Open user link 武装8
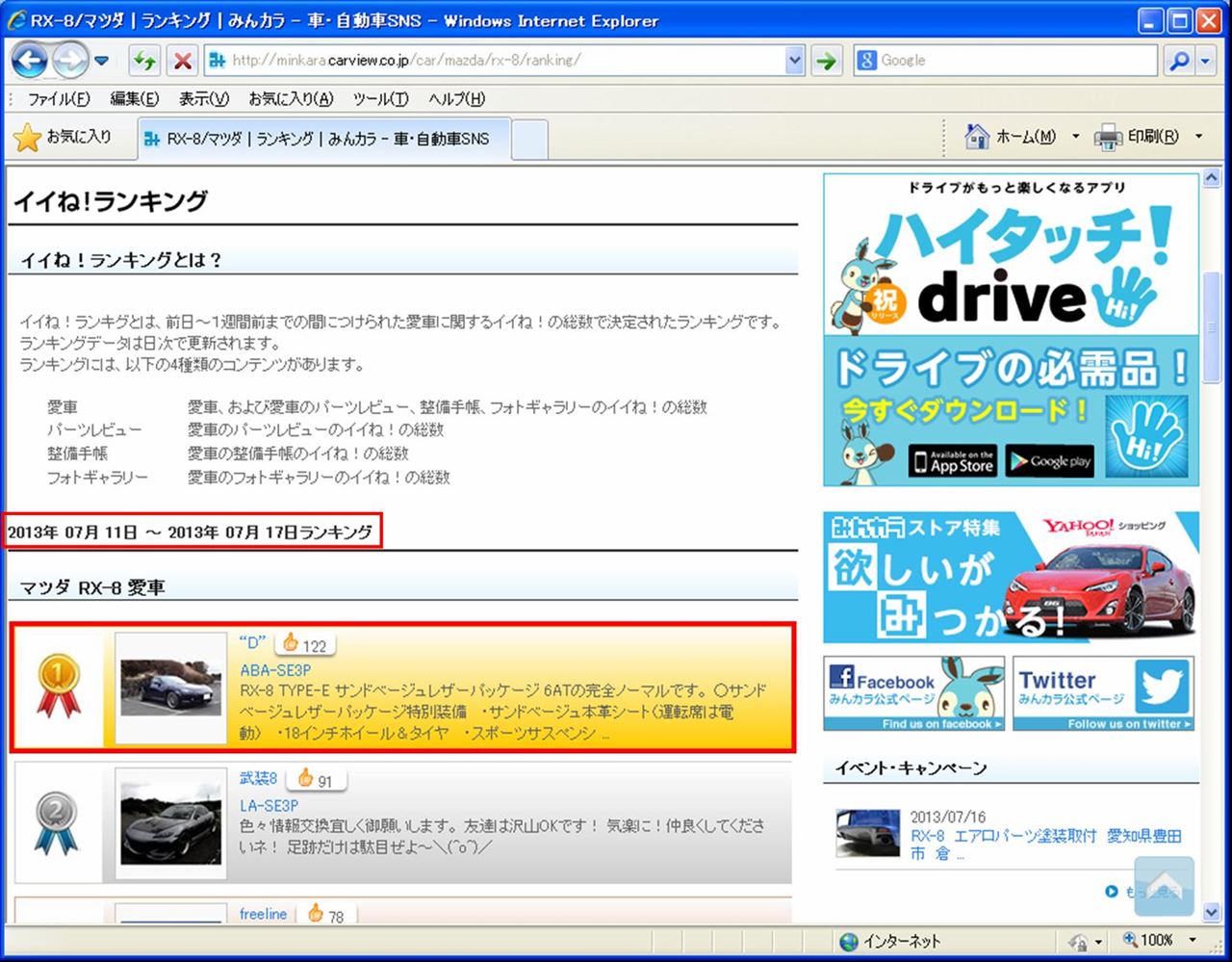The width and height of the screenshot is (1232, 962). click(x=258, y=778)
